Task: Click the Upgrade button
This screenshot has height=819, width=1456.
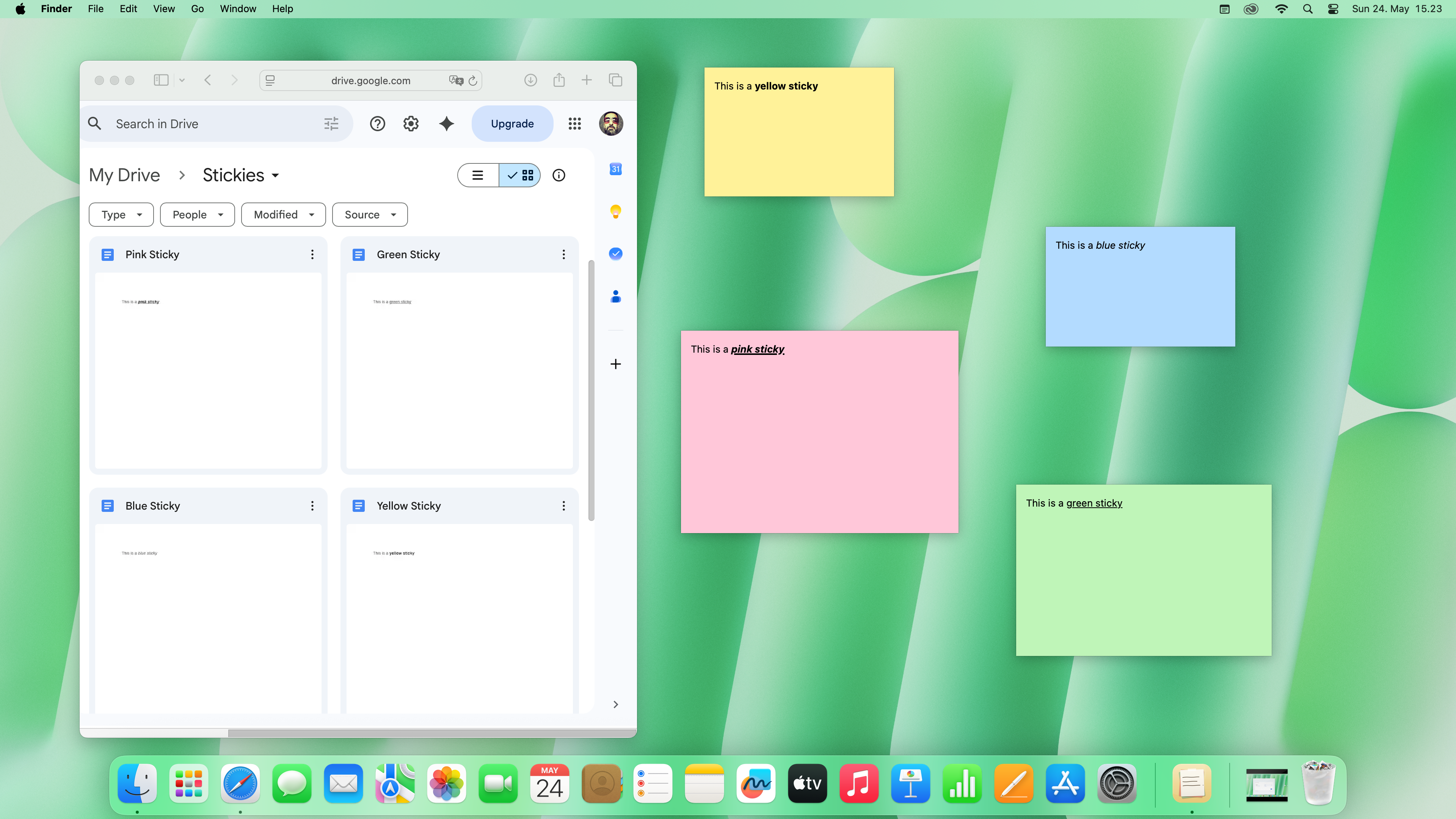Action: (512, 124)
